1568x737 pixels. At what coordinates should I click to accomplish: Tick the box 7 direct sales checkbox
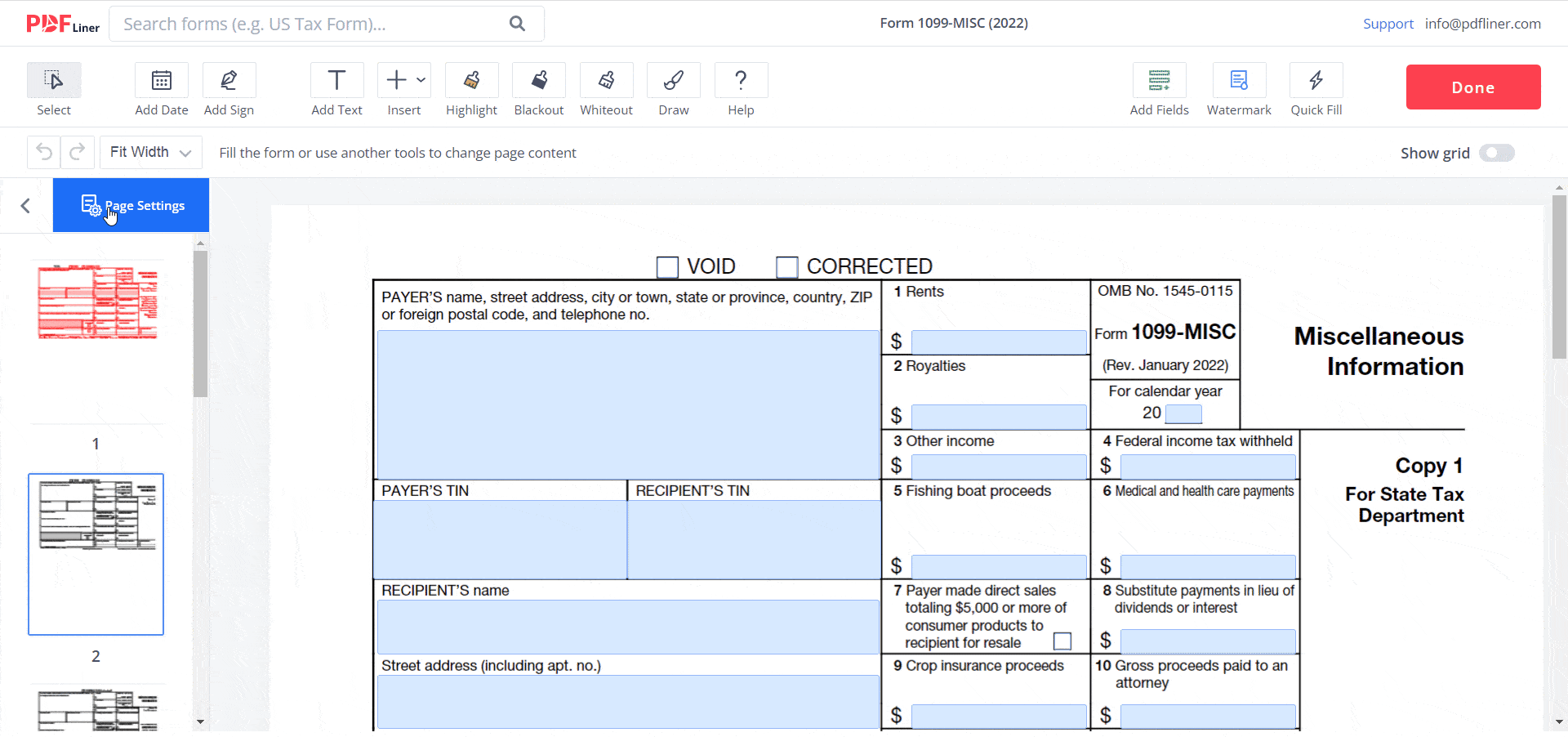point(1062,641)
